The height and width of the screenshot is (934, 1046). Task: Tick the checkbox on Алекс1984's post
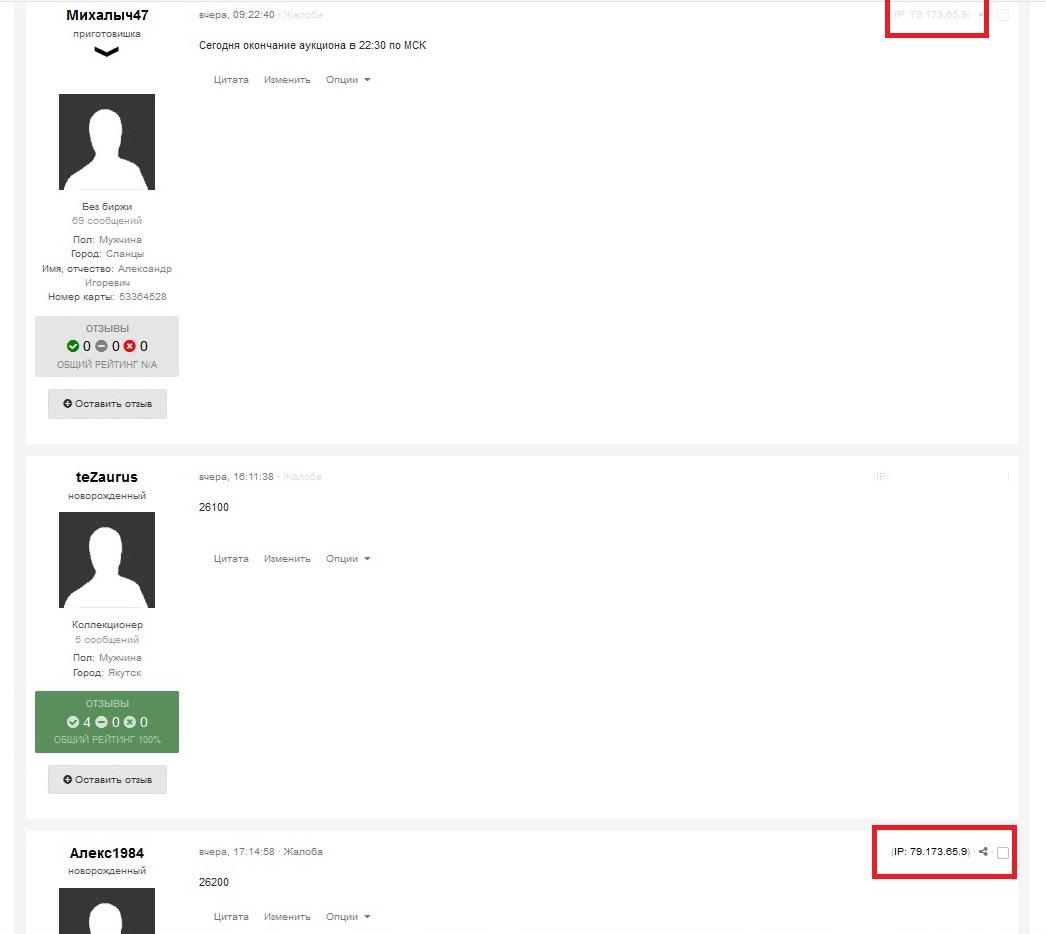1003,853
